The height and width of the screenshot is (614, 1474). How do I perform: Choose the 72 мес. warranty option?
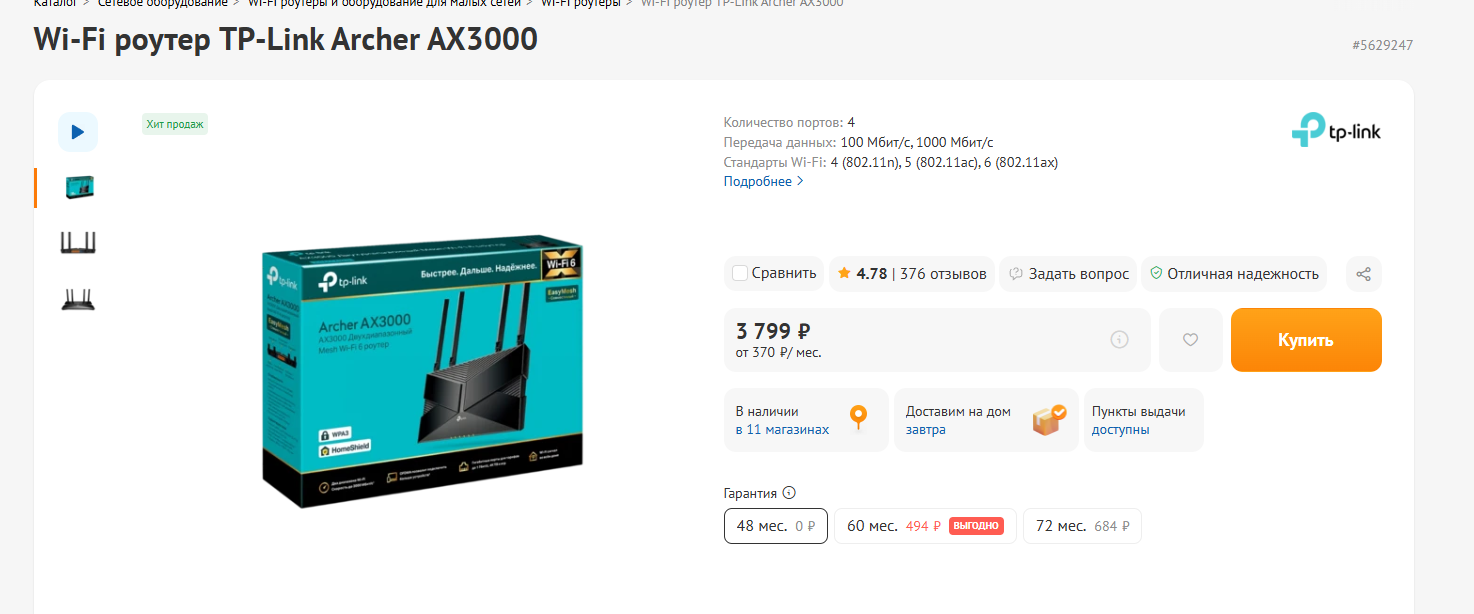click(x=1082, y=526)
